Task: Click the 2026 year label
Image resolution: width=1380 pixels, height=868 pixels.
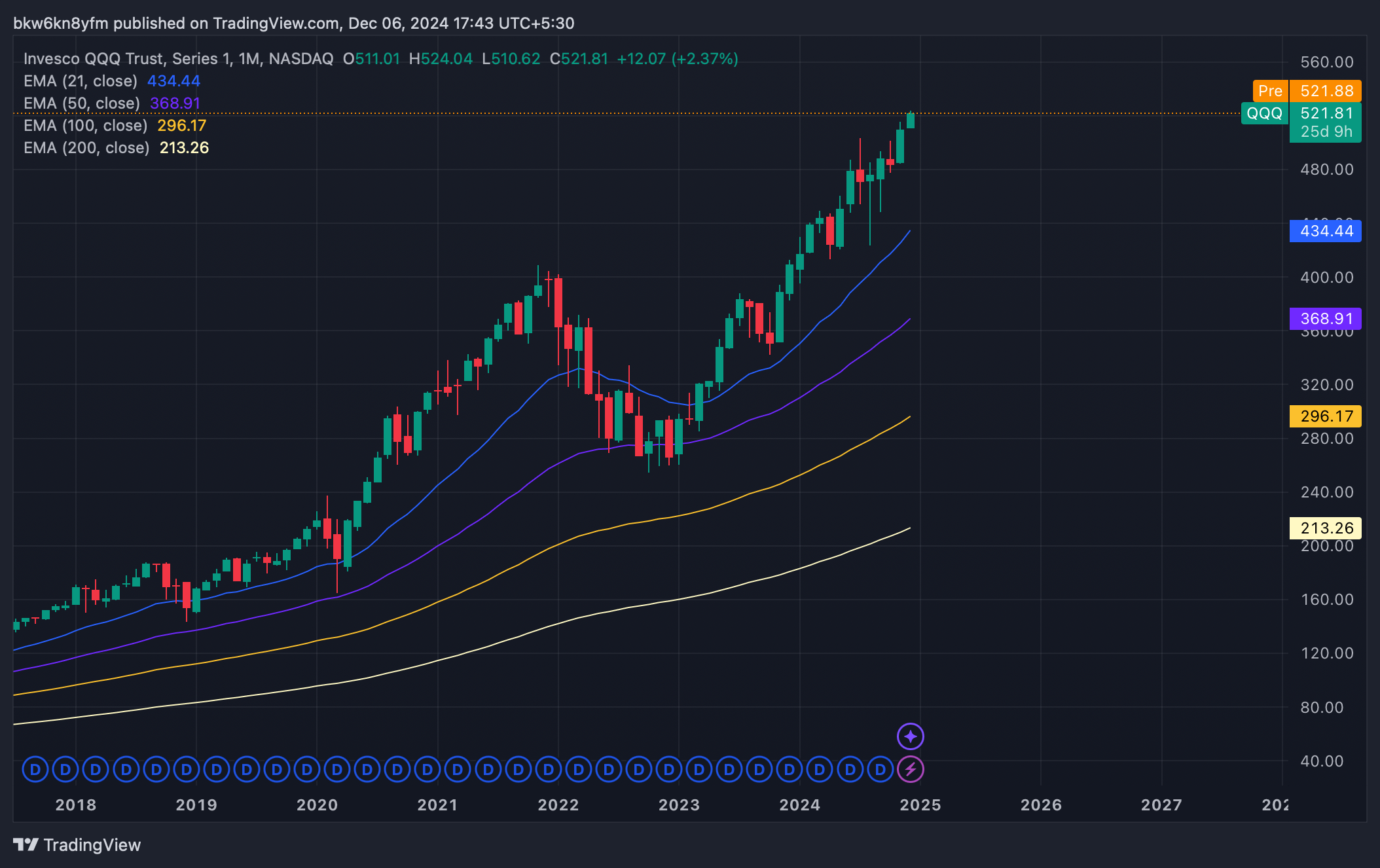Action: click(1041, 805)
